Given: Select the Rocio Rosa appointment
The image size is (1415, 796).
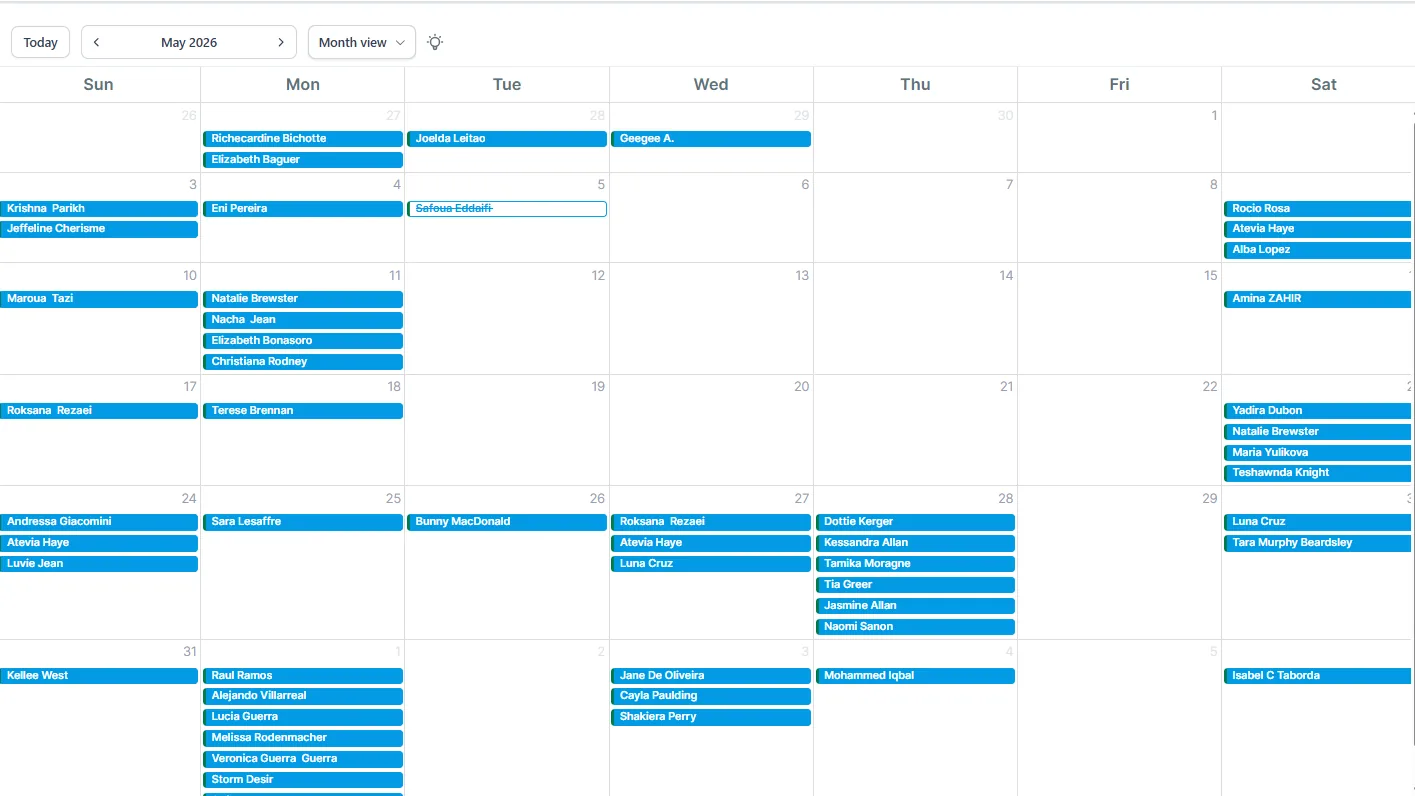Looking at the screenshot, I should [x=1318, y=209].
